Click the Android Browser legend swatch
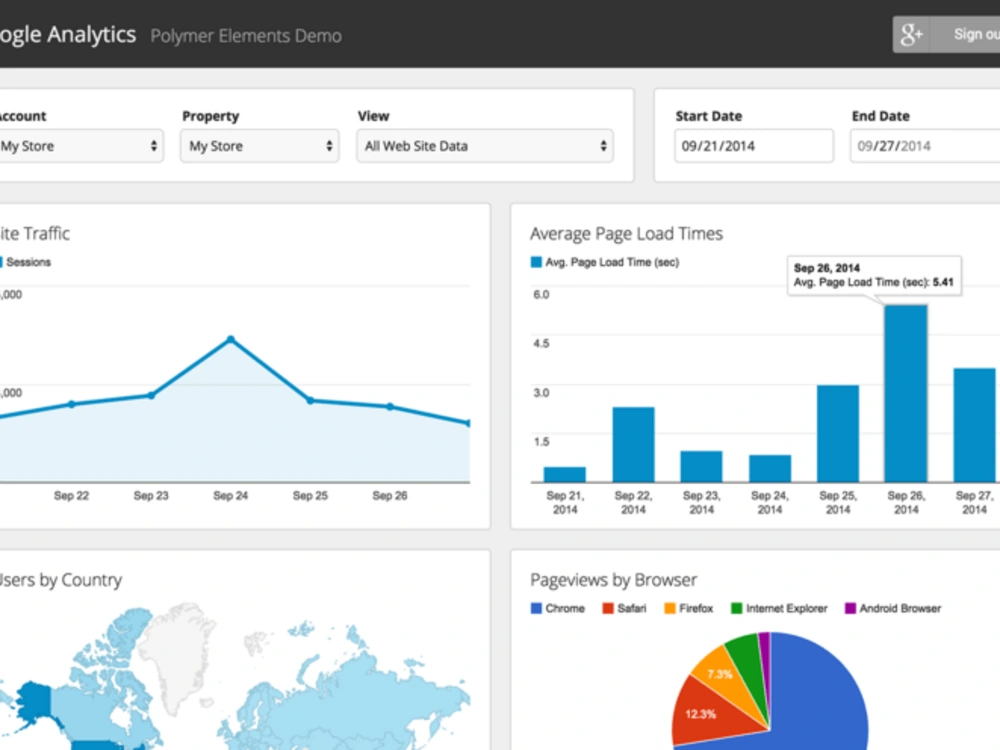 tap(850, 608)
